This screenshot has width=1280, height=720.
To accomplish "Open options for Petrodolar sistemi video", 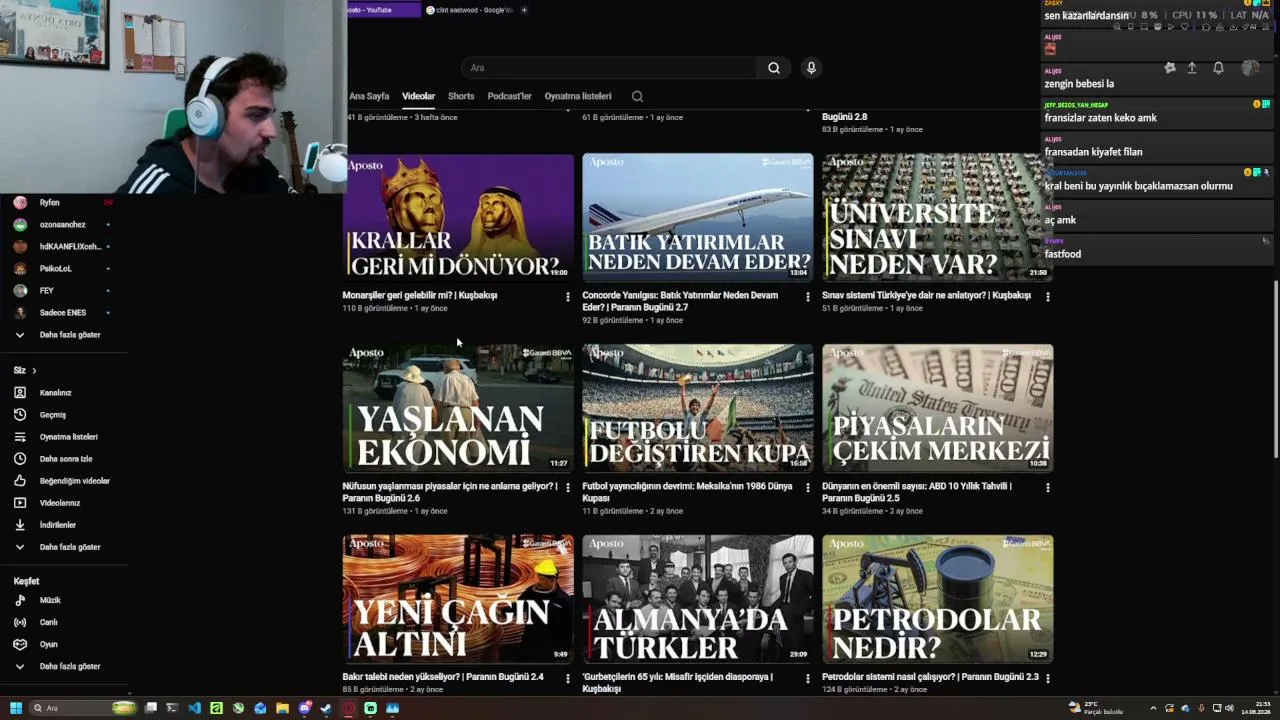I will click(x=1048, y=678).
